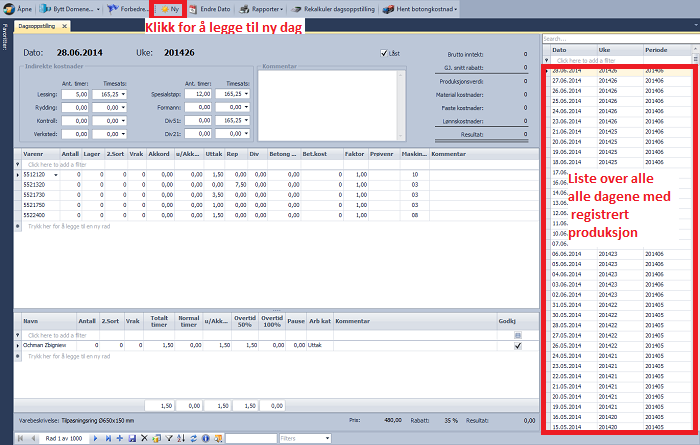Screen dimensions: 700x445
Task: Open the Endre Dato tool
Action: (210, 8)
